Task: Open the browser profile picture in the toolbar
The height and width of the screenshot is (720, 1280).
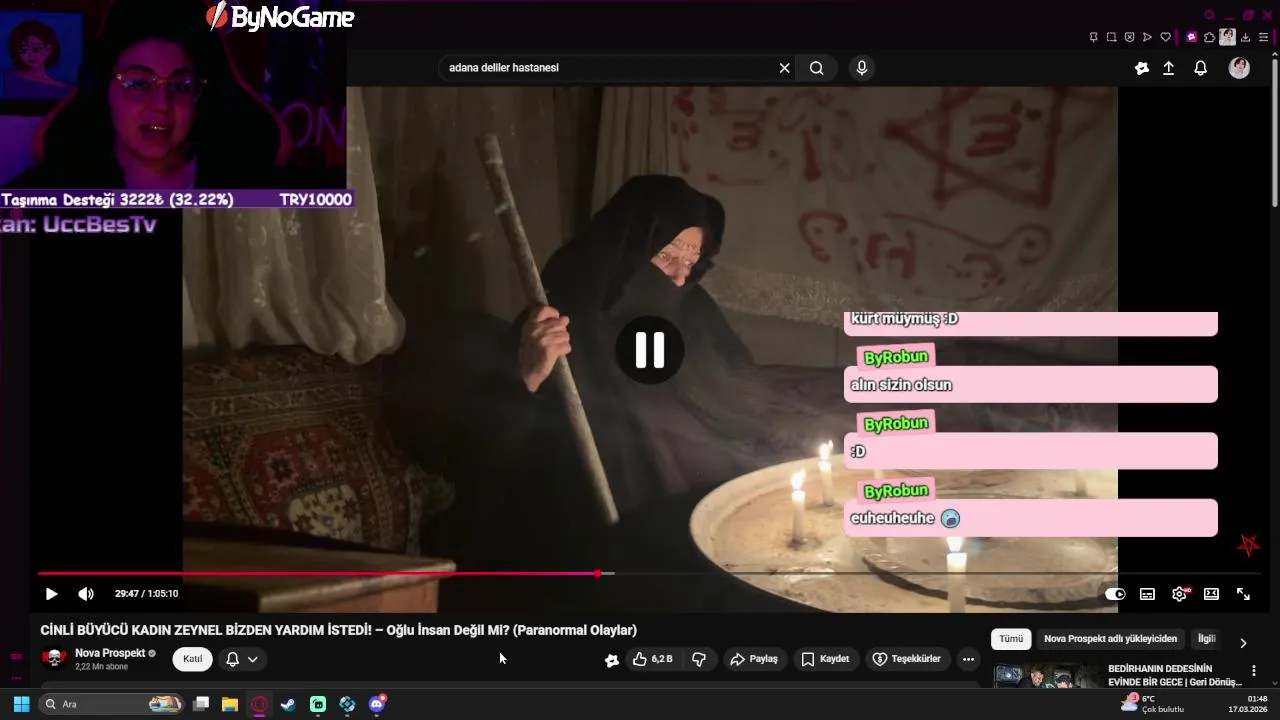Action: pyautogui.click(x=1227, y=37)
